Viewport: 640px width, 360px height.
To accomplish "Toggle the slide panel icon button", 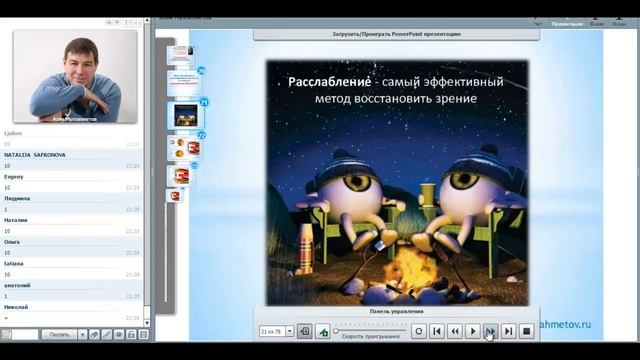I will tap(304, 331).
